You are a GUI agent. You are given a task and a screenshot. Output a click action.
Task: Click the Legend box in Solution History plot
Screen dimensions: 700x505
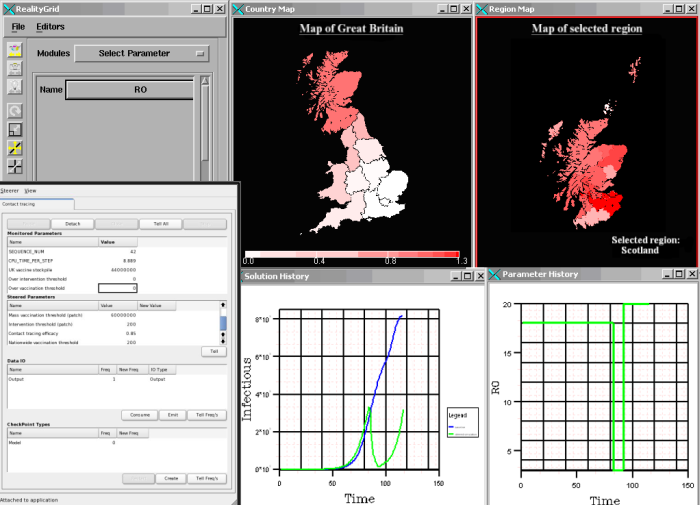[463, 422]
